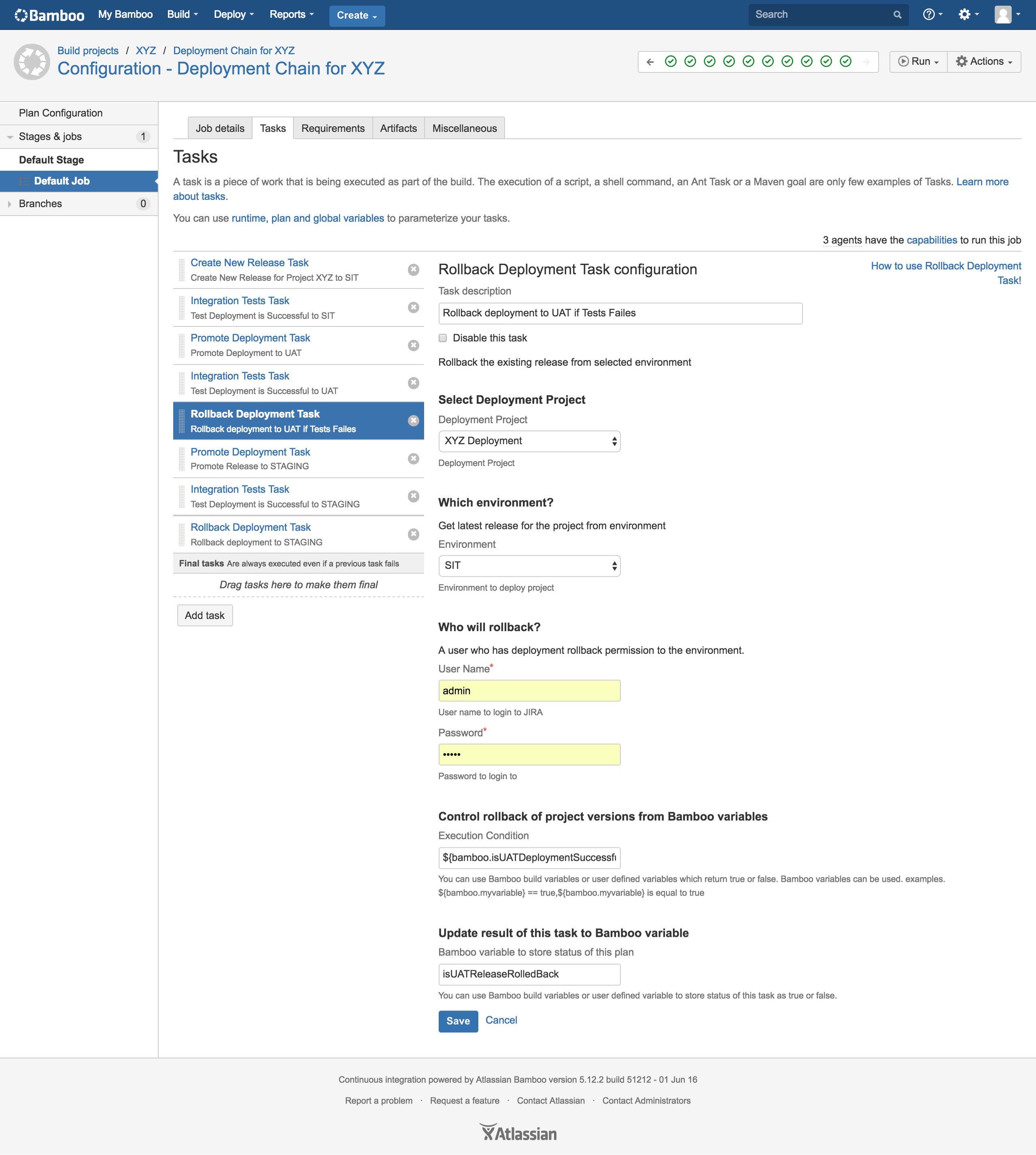Switch to the Requirements tab
Image resolution: width=1036 pixels, height=1155 pixels.
click(332, 129)
